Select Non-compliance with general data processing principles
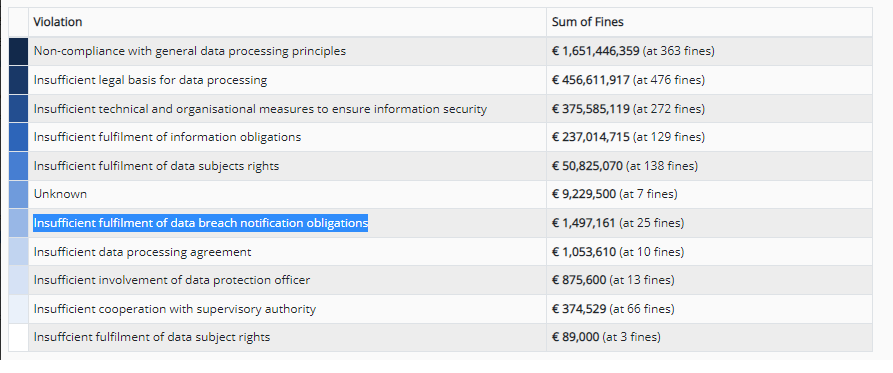This screenshot has height=373, width=893. tap(190, 51)
